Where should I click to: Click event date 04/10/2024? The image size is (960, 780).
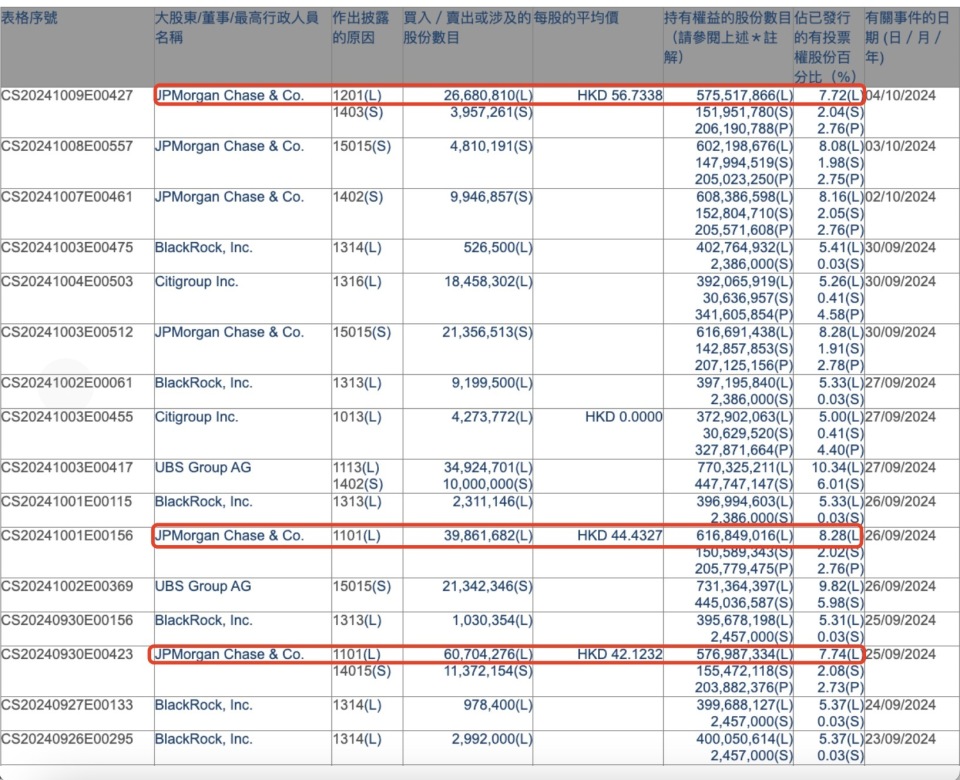click(x=901, y=96)
